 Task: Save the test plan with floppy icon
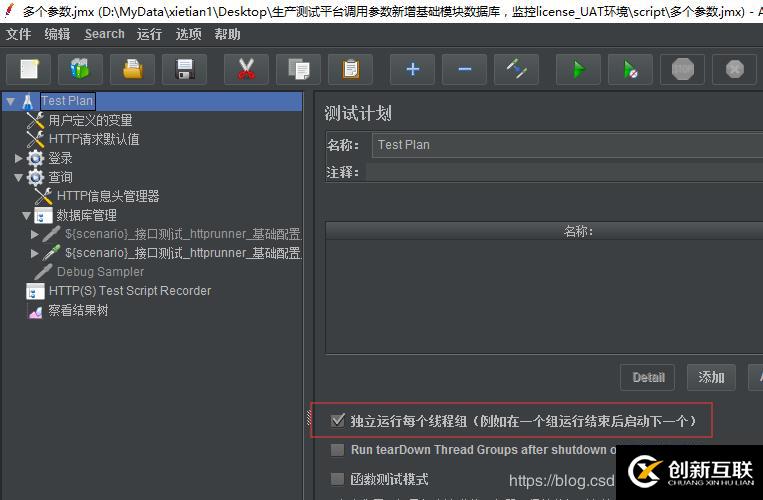pyautogui.click(x=184, y=69)
